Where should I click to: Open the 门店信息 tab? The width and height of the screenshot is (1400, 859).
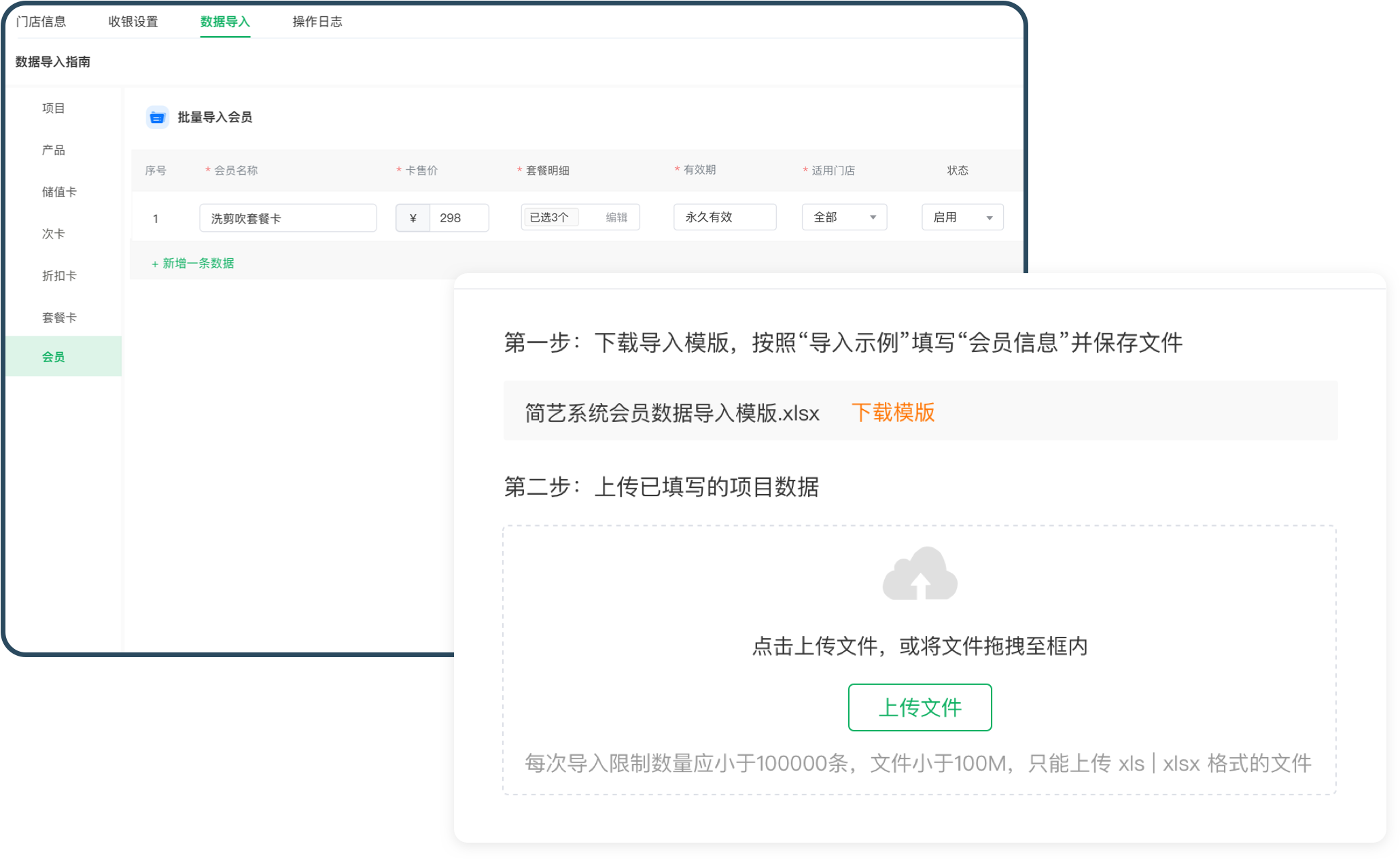[41, 22]
